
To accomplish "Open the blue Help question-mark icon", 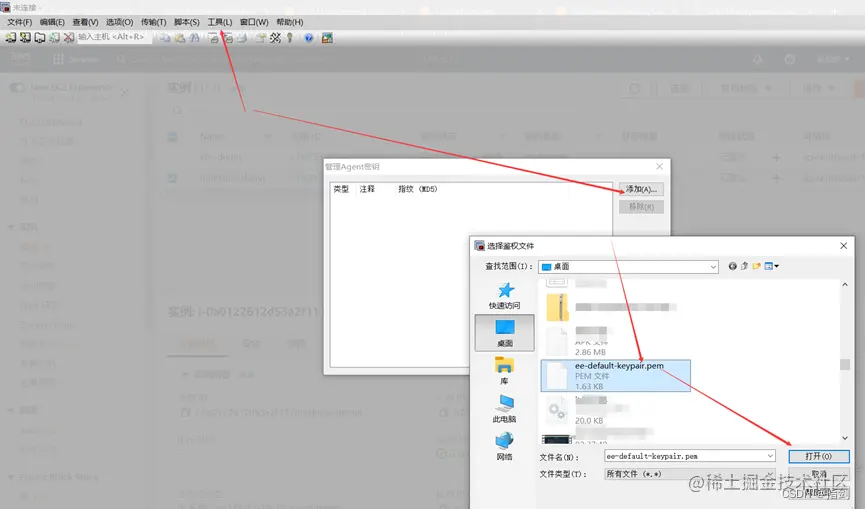I will (309, 37).
